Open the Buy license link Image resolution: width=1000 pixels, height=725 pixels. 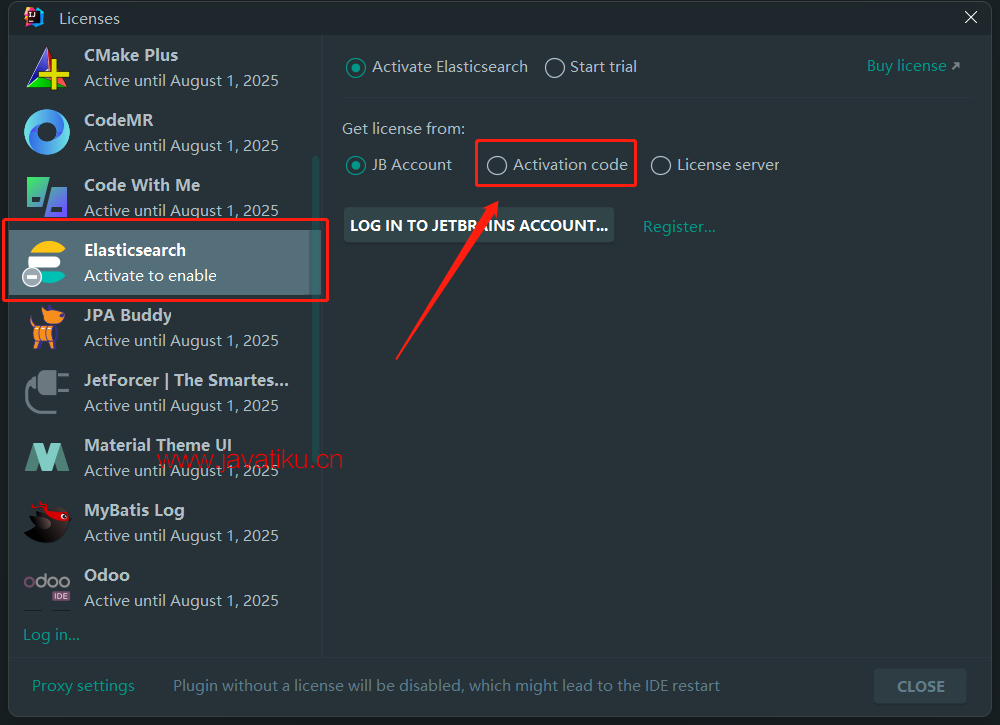913,66
